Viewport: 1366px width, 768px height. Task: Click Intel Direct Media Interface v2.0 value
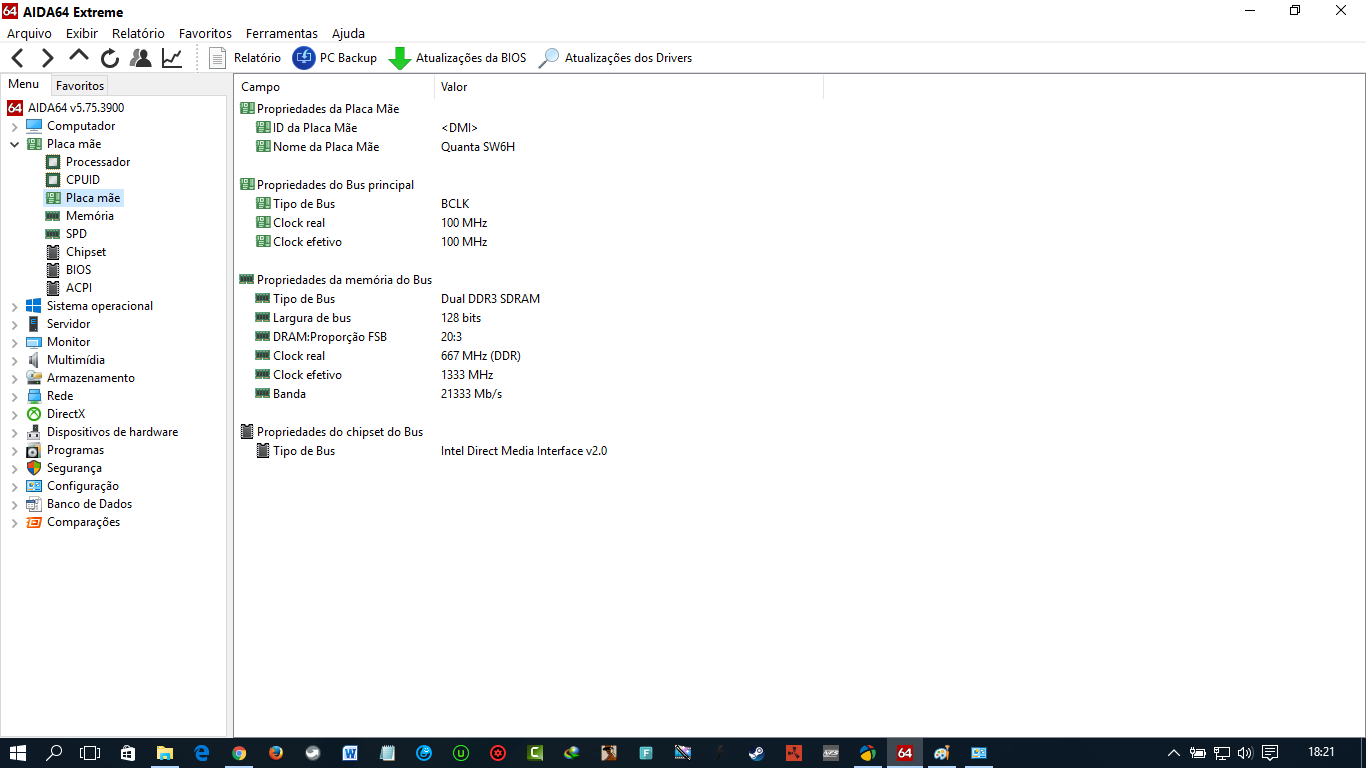524,451
